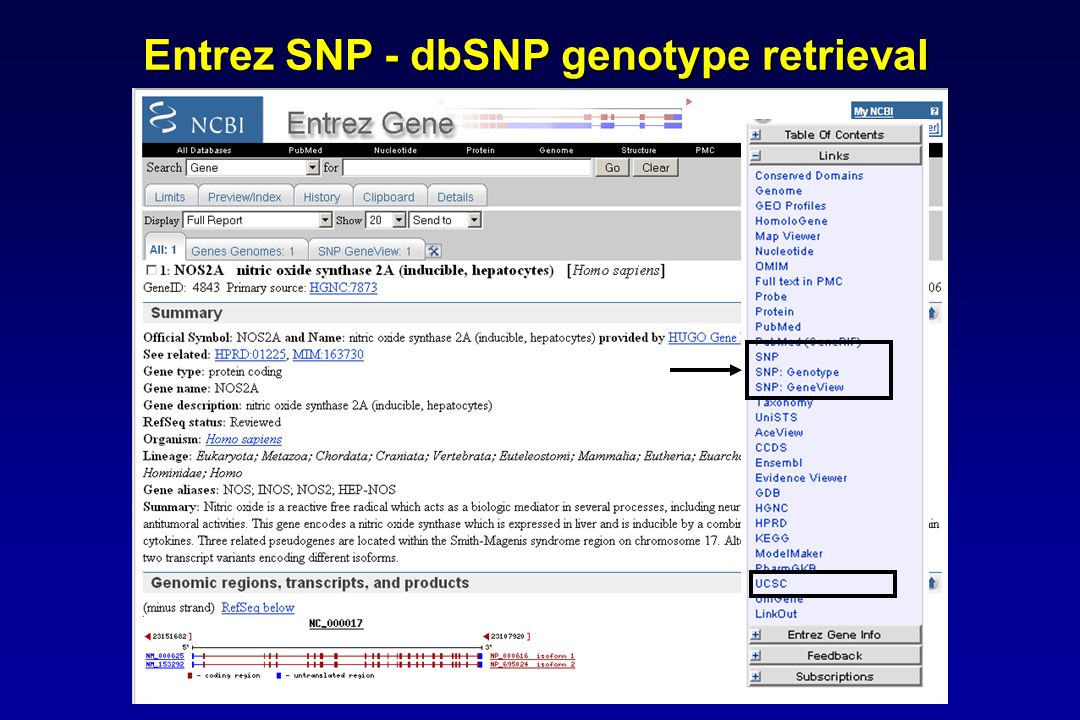Viewport: 1080px width, 720px height.
Task: Open the NP_000616 isoform 1 link
Action: tap(532, 656)
